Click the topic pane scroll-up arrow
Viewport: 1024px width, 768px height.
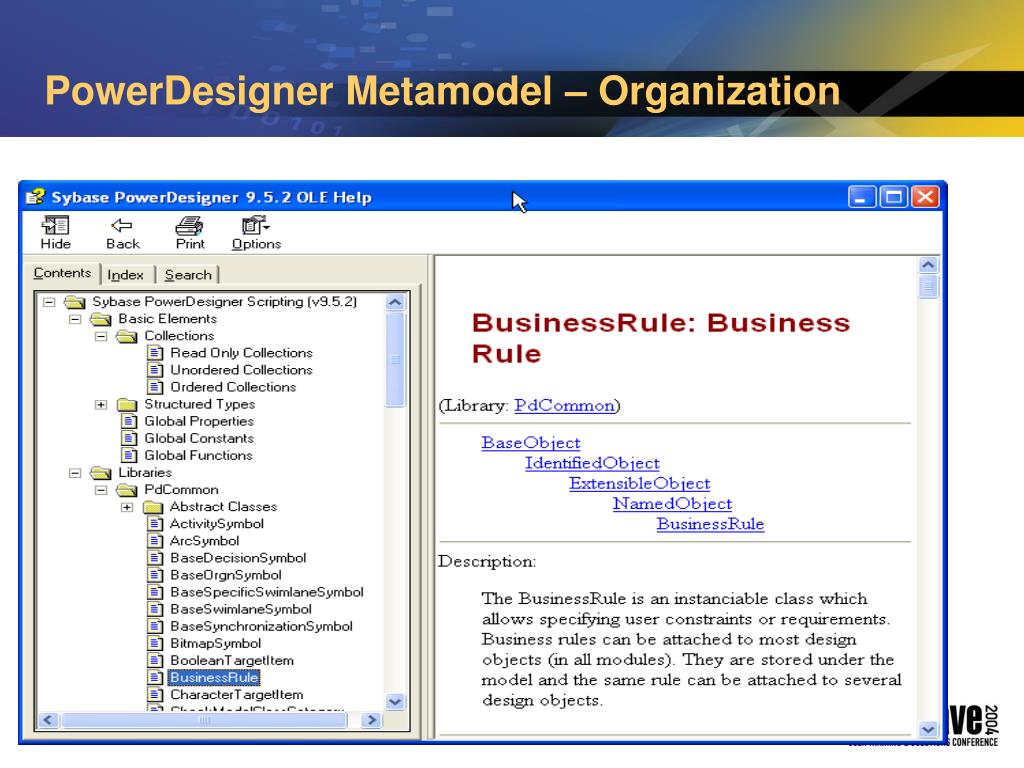point(928,264)
